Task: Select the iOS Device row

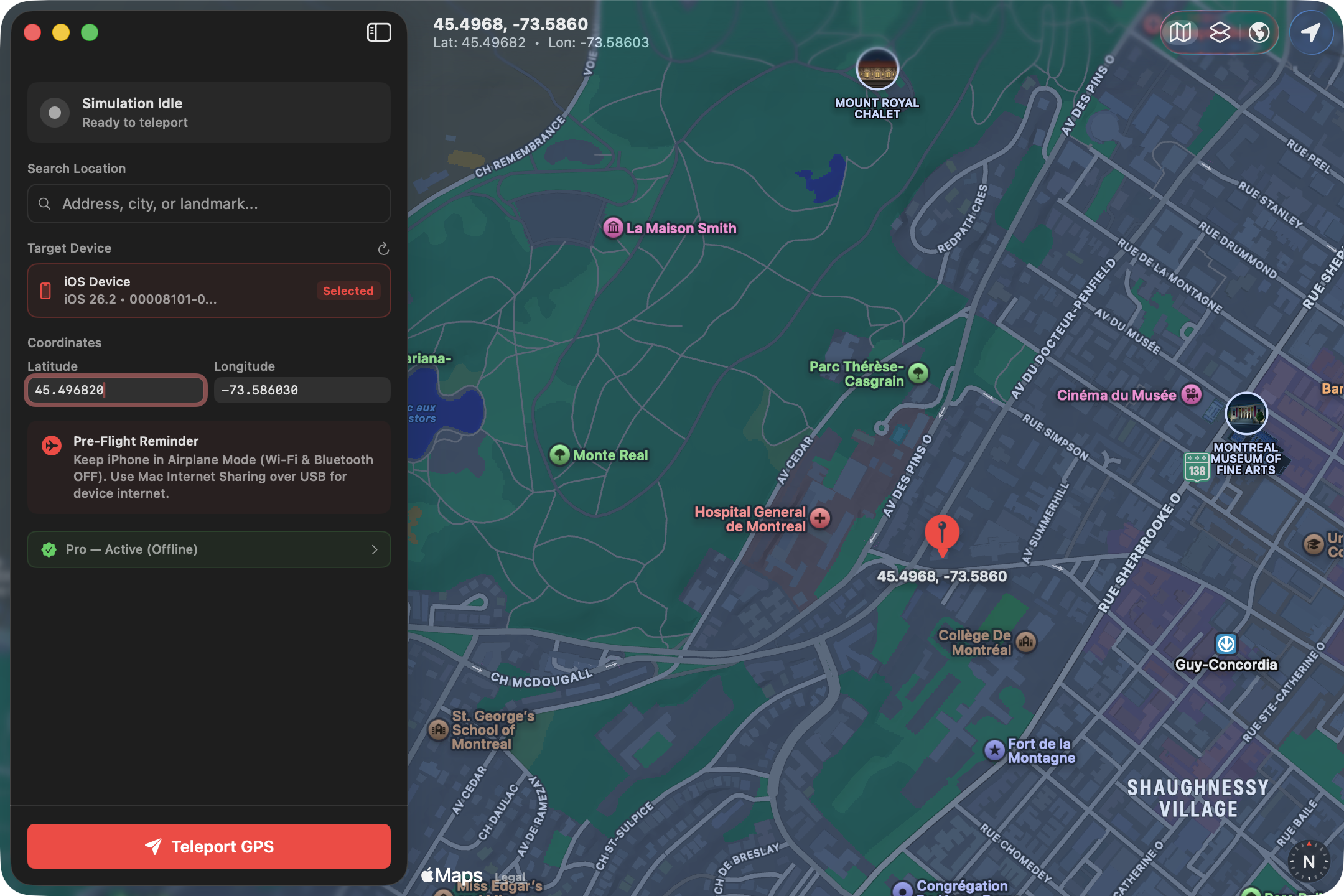Action: click(209, 291)
